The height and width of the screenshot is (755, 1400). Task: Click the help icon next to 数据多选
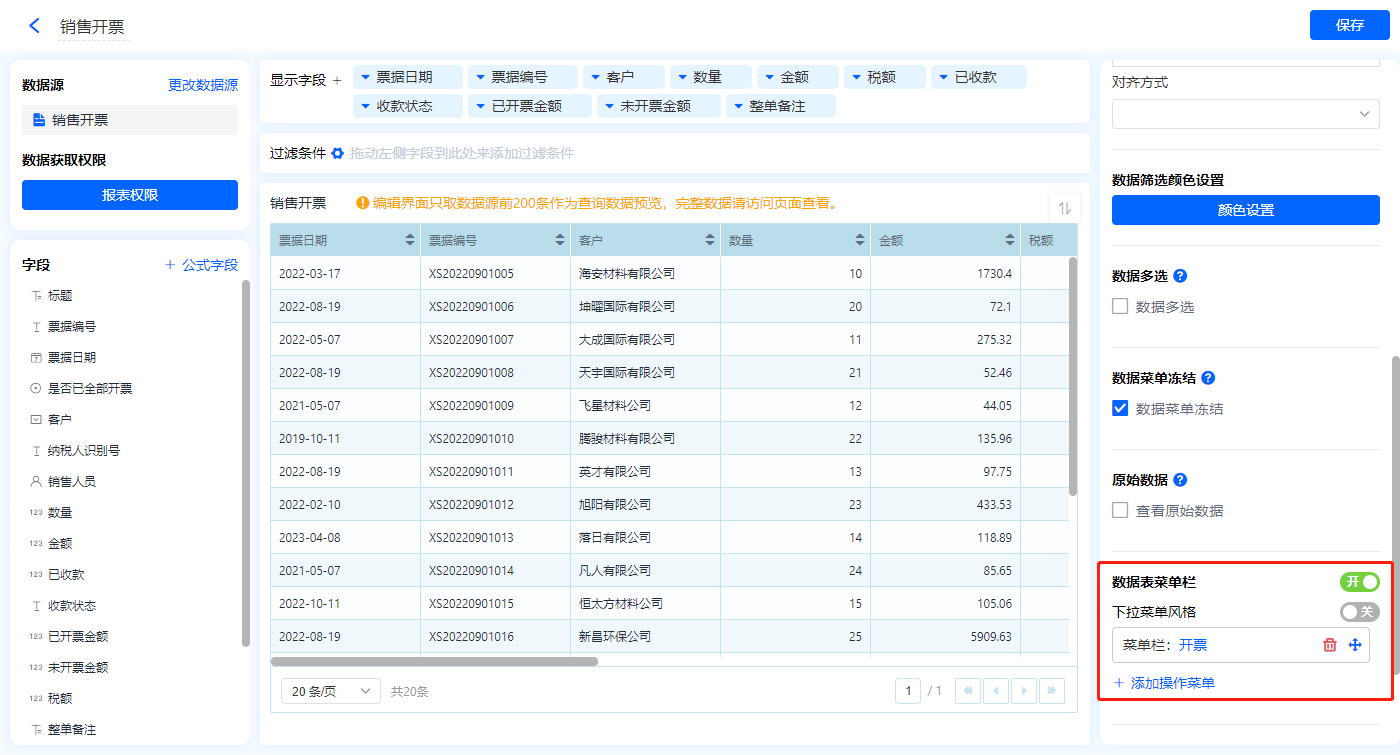pyautogui.click(x=1180, y=276)
